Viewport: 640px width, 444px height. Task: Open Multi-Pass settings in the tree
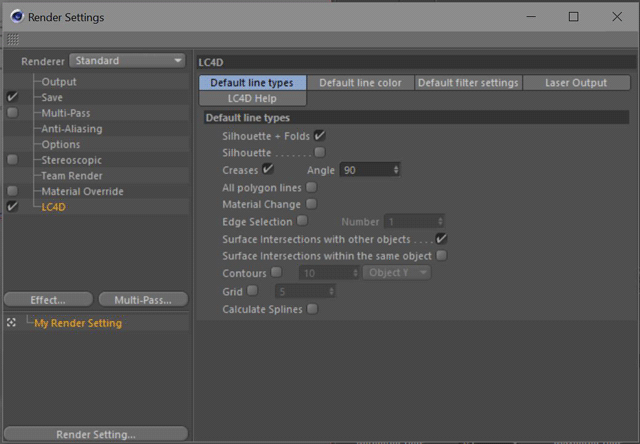66,113
